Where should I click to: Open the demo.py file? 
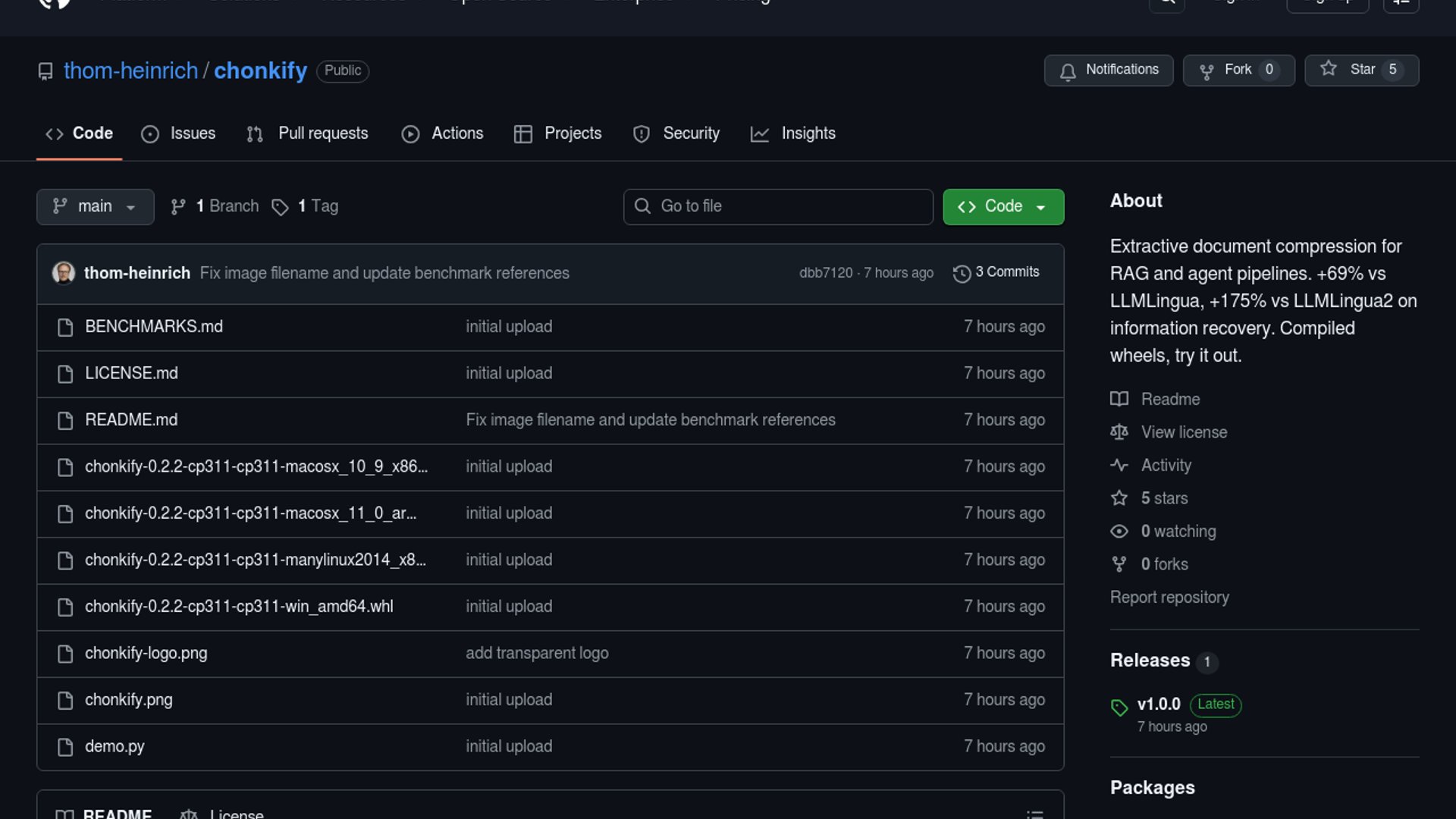115,747
